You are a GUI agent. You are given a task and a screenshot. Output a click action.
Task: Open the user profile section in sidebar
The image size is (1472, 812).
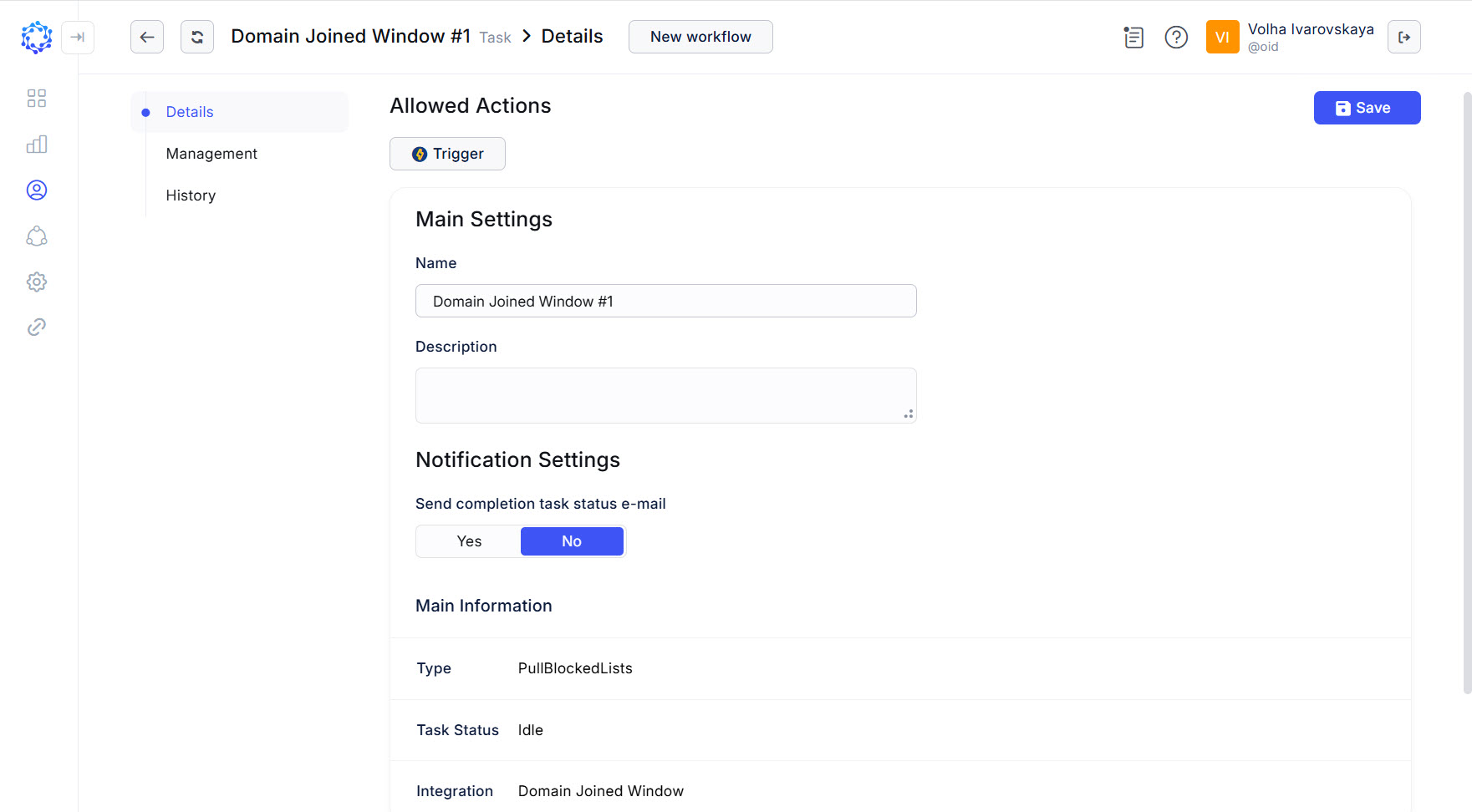pos(37,190)
